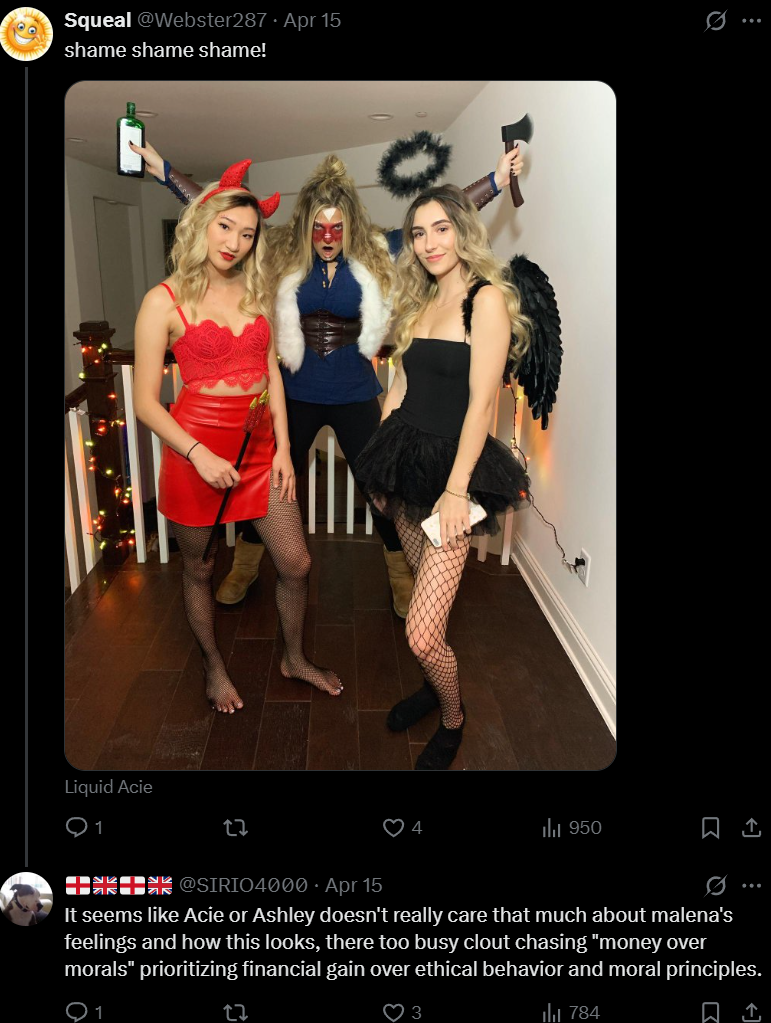Open the Halloween costume photo

340,425
